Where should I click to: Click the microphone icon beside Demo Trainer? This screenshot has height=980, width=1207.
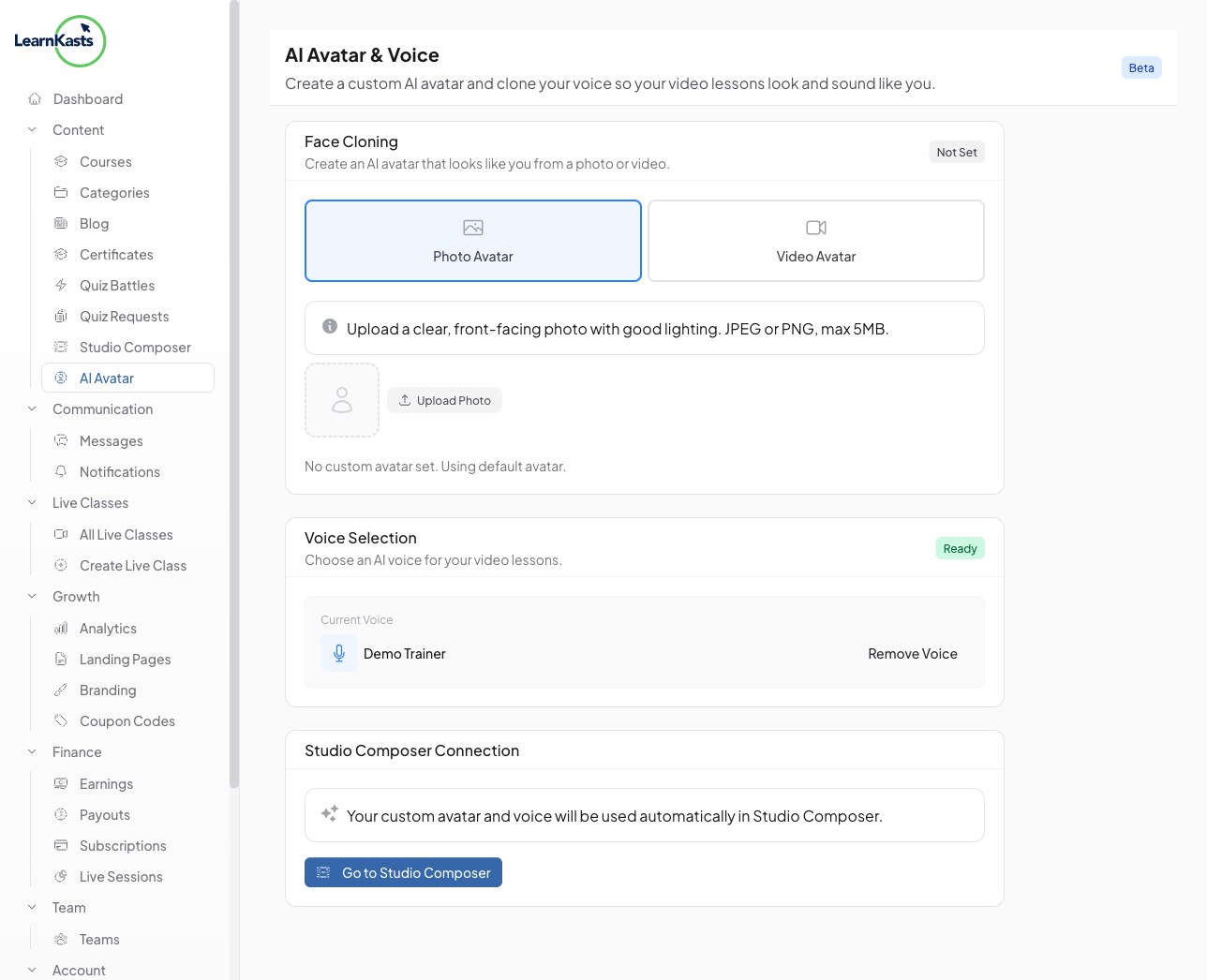coord(339,654)
